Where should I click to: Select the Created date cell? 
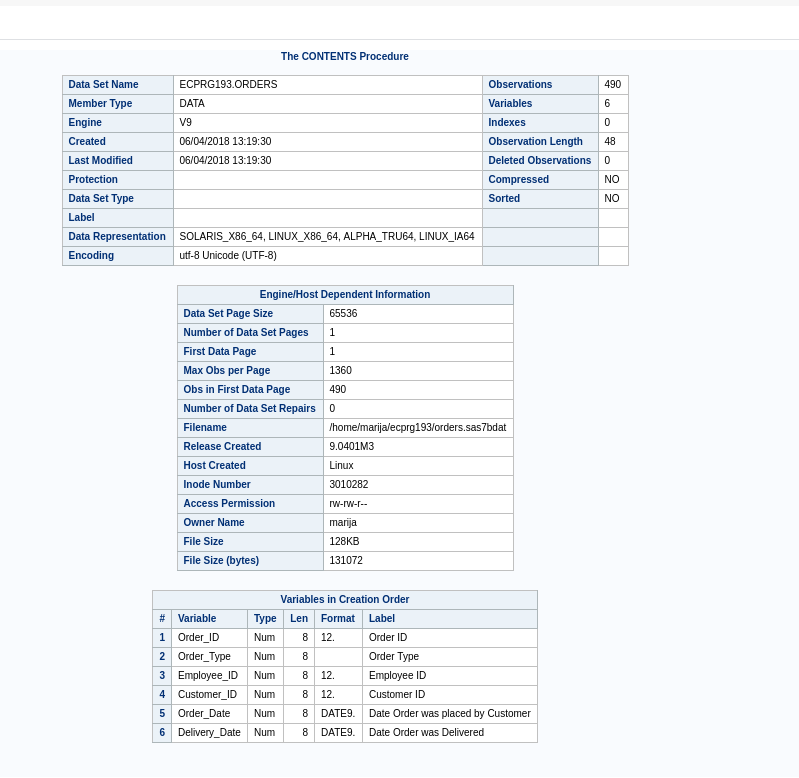(x=225, y=142)
